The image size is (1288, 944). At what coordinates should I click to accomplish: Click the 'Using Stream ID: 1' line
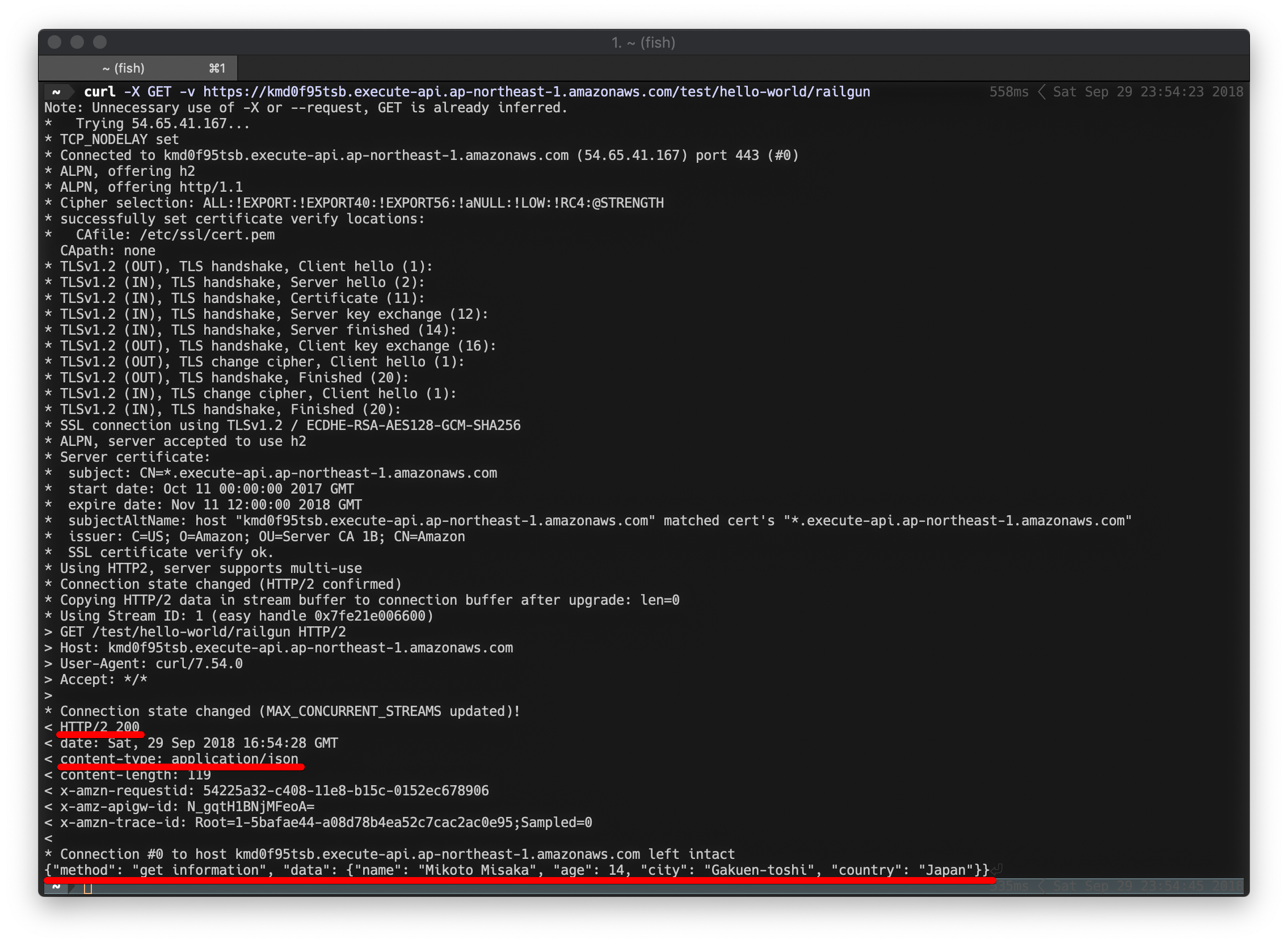(239, 617)
